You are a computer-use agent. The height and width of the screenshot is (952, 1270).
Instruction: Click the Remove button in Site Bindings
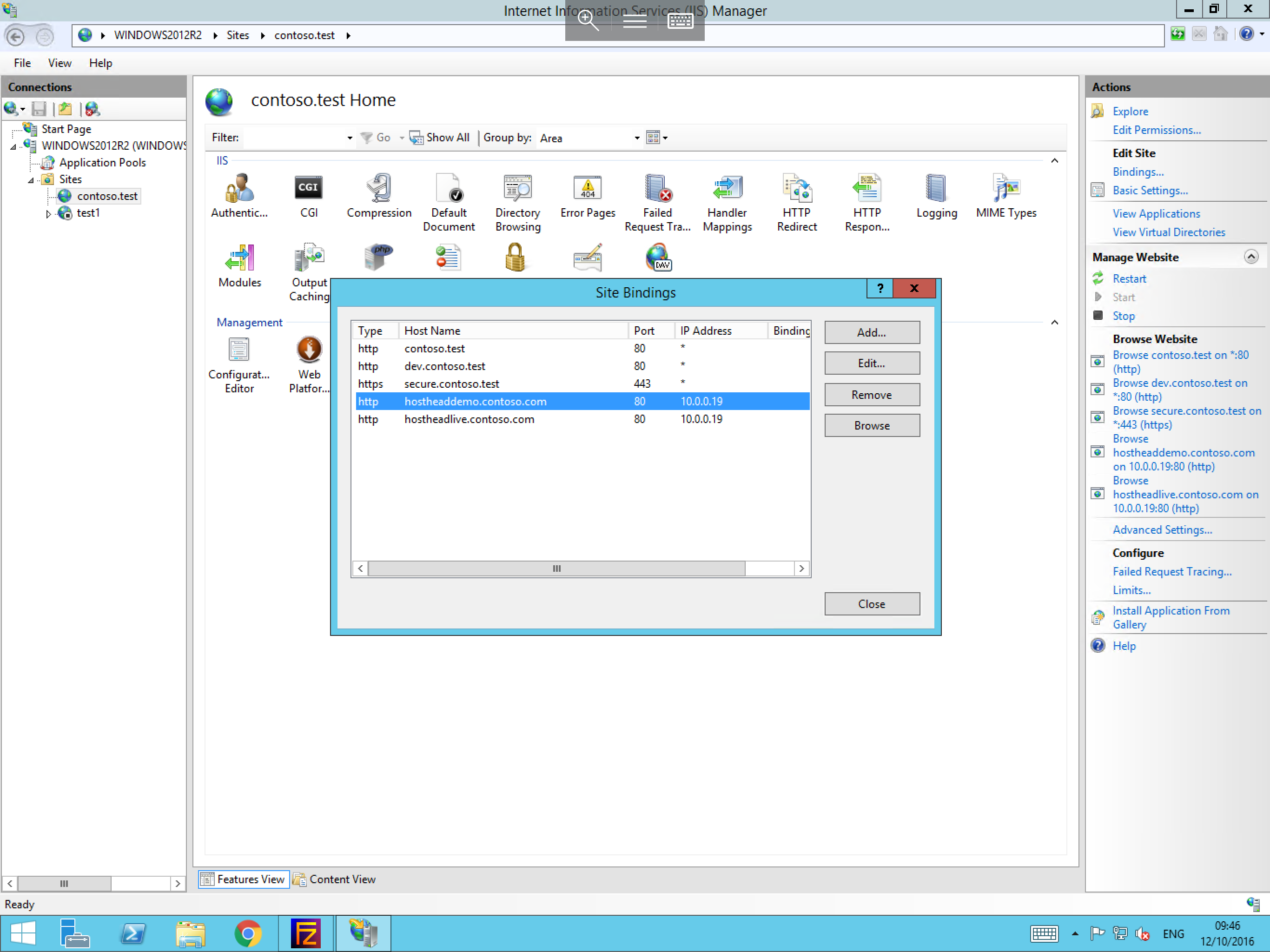click(x=872, y=395)
